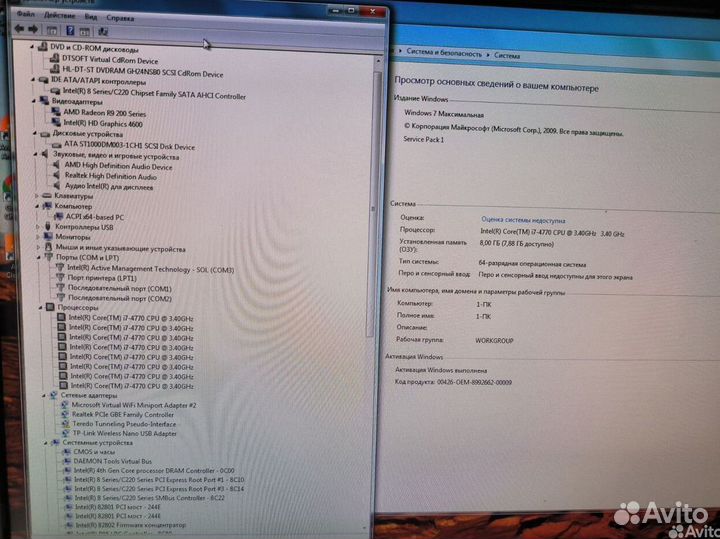Select ACPI x64-based PC entry
Image resolution: width=720 pixels, height=539 pixels.
tap(95, 217)
